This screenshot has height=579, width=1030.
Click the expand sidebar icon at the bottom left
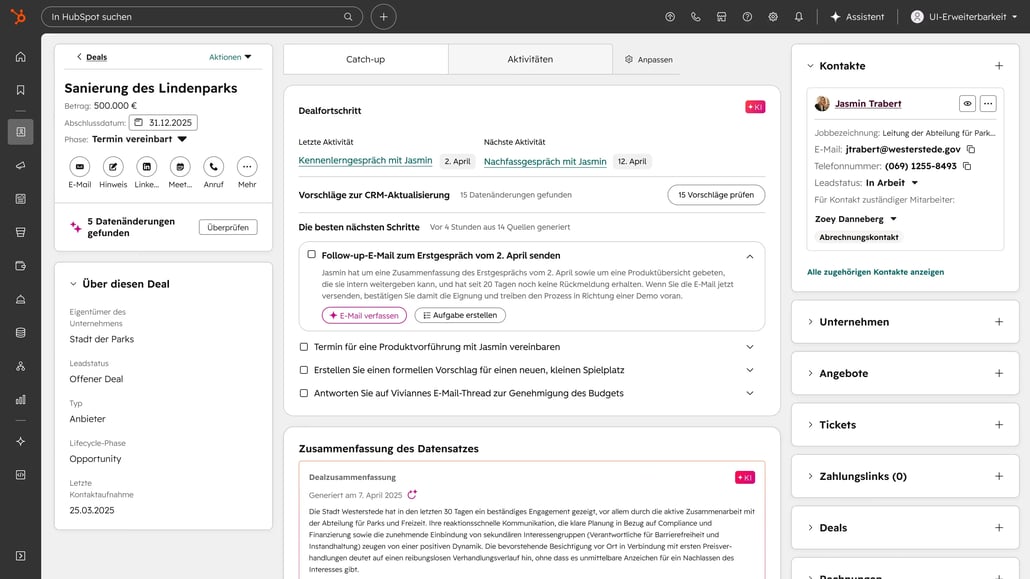pos(20,556)
